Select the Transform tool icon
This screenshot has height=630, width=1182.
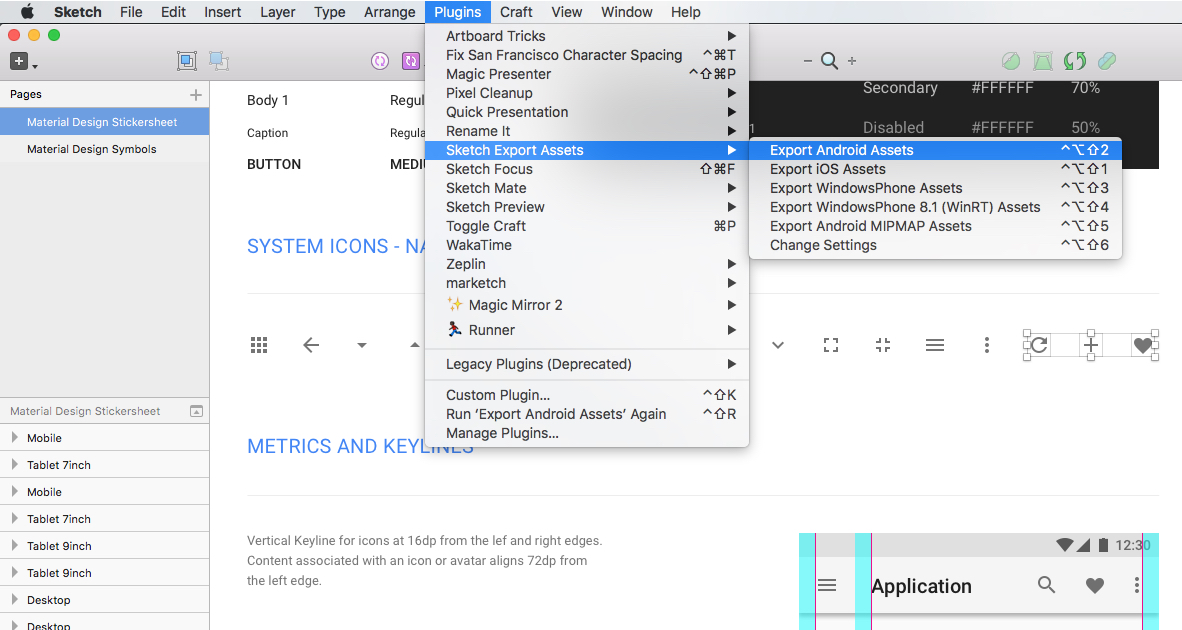click(x=1043, y=61)
